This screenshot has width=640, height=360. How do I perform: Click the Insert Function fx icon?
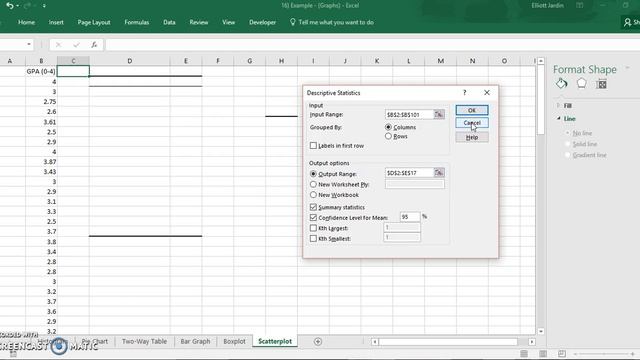point(94,45)
